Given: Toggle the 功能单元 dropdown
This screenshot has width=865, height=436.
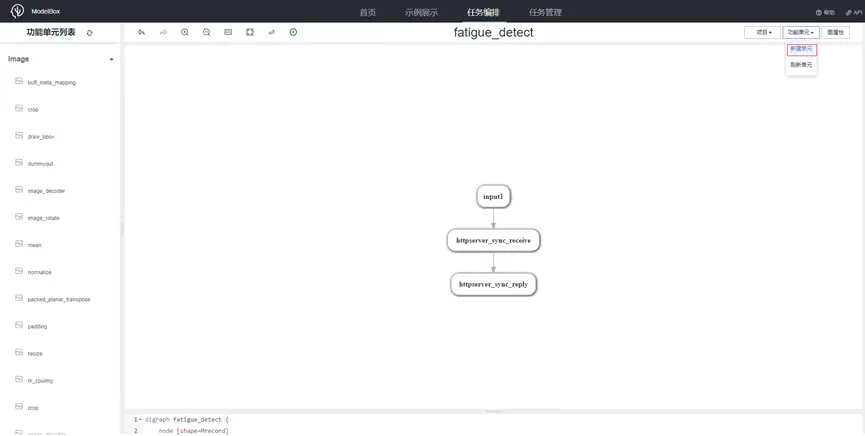Looking at the screenshot, I should [x=800, y=33].
